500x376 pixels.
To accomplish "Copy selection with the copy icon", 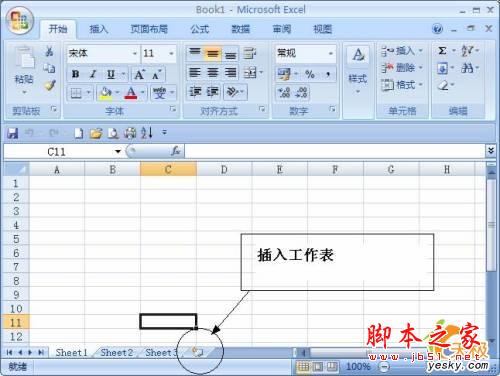I will pos(49,68).
